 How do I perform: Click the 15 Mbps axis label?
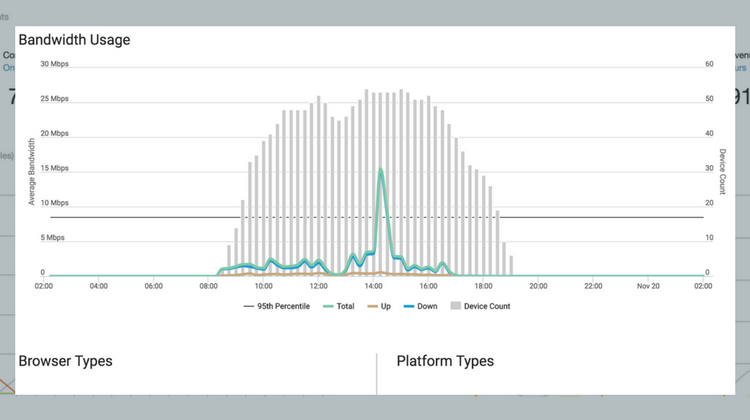[55, 168]
